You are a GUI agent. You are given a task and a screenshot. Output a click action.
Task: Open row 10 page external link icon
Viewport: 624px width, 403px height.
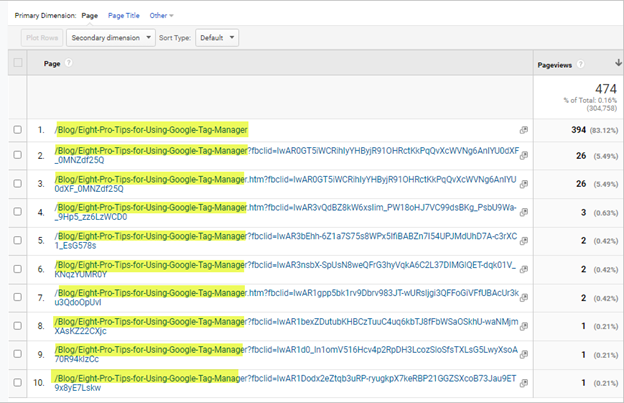tap(524, 383)
